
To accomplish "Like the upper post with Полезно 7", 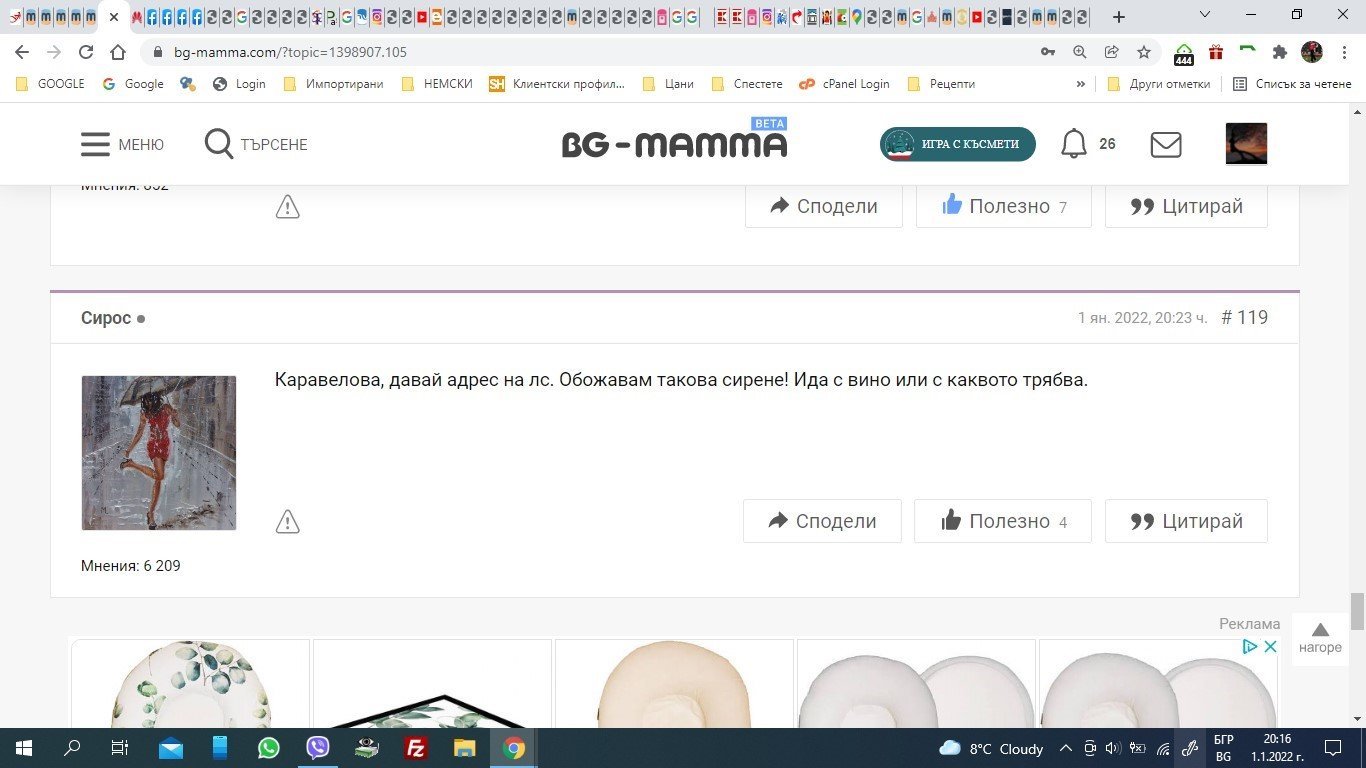I will click(x=1003, y=206).
